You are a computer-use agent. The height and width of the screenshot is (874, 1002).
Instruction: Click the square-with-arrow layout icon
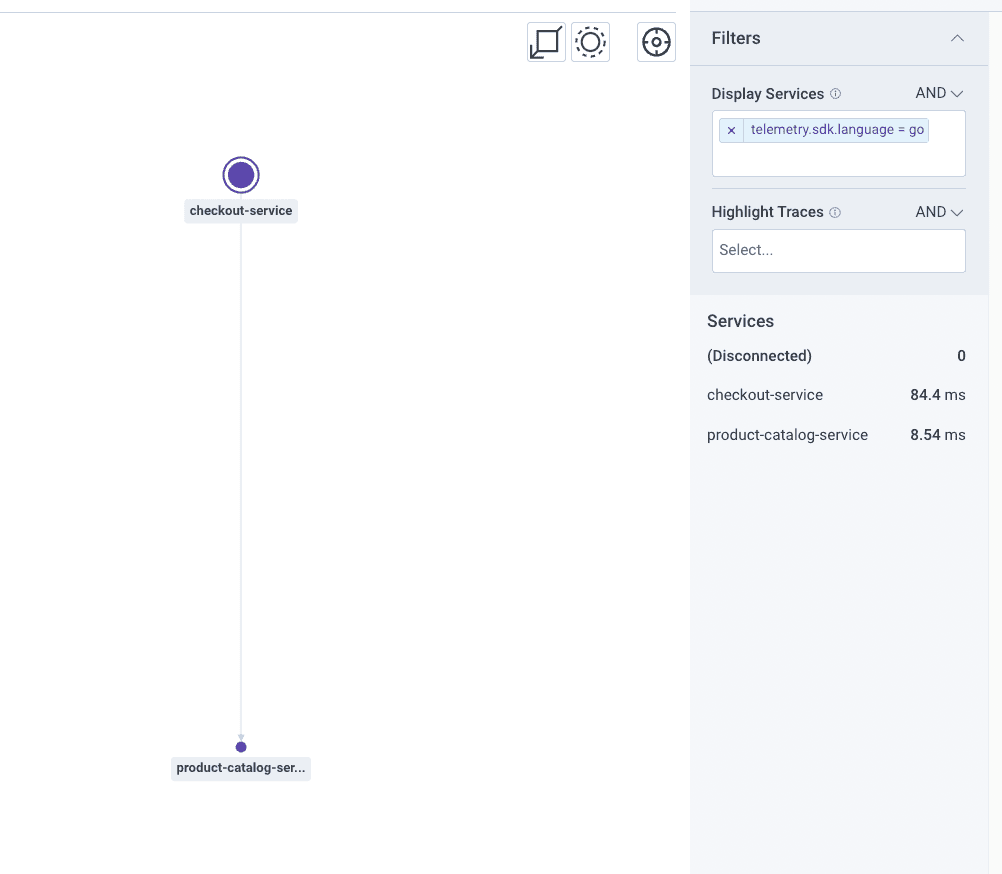tap(546, 43)
